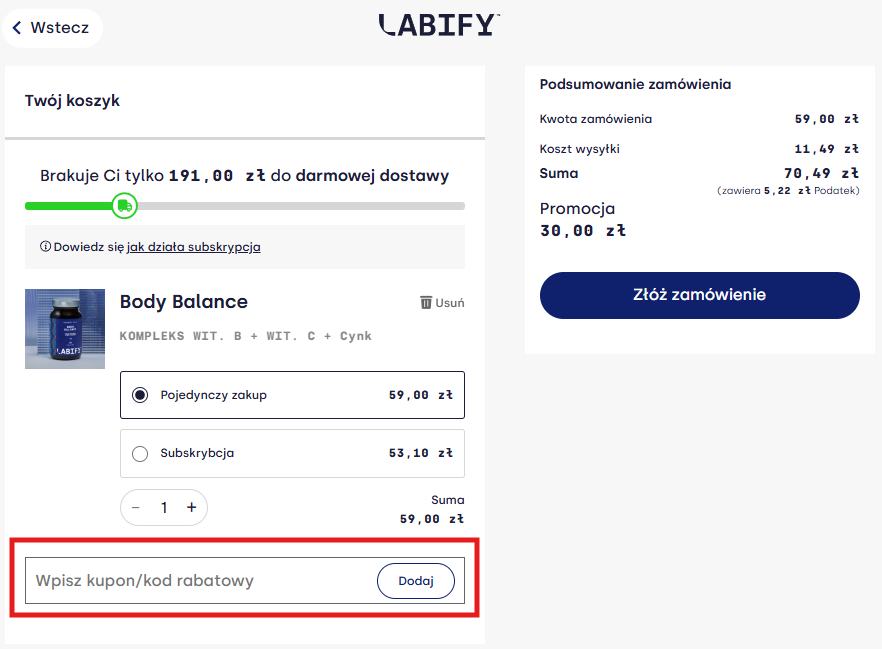The height and width of the screenshot is (649, 882).
Task: Click the info icon beside subscription hint
Action: click(45, 247)
